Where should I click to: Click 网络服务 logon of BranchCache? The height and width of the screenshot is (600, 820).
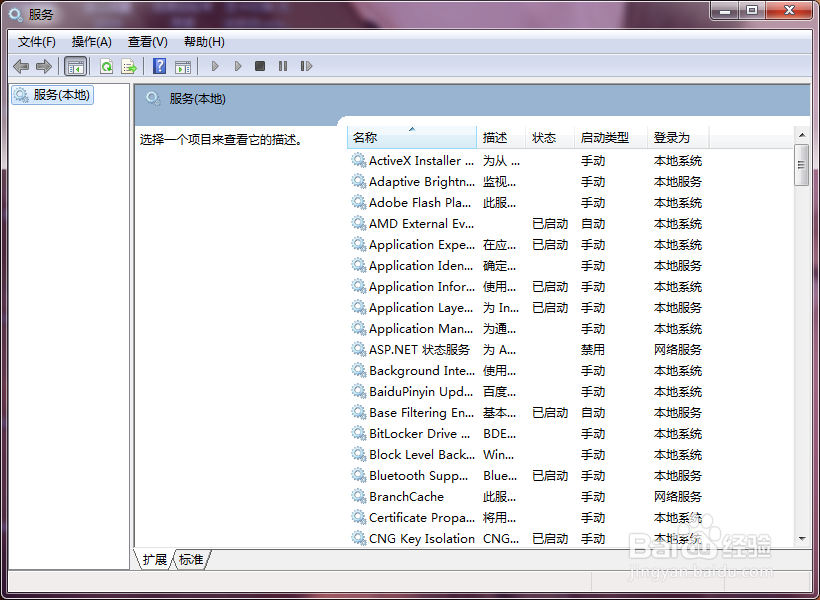(x=678, y=496)
